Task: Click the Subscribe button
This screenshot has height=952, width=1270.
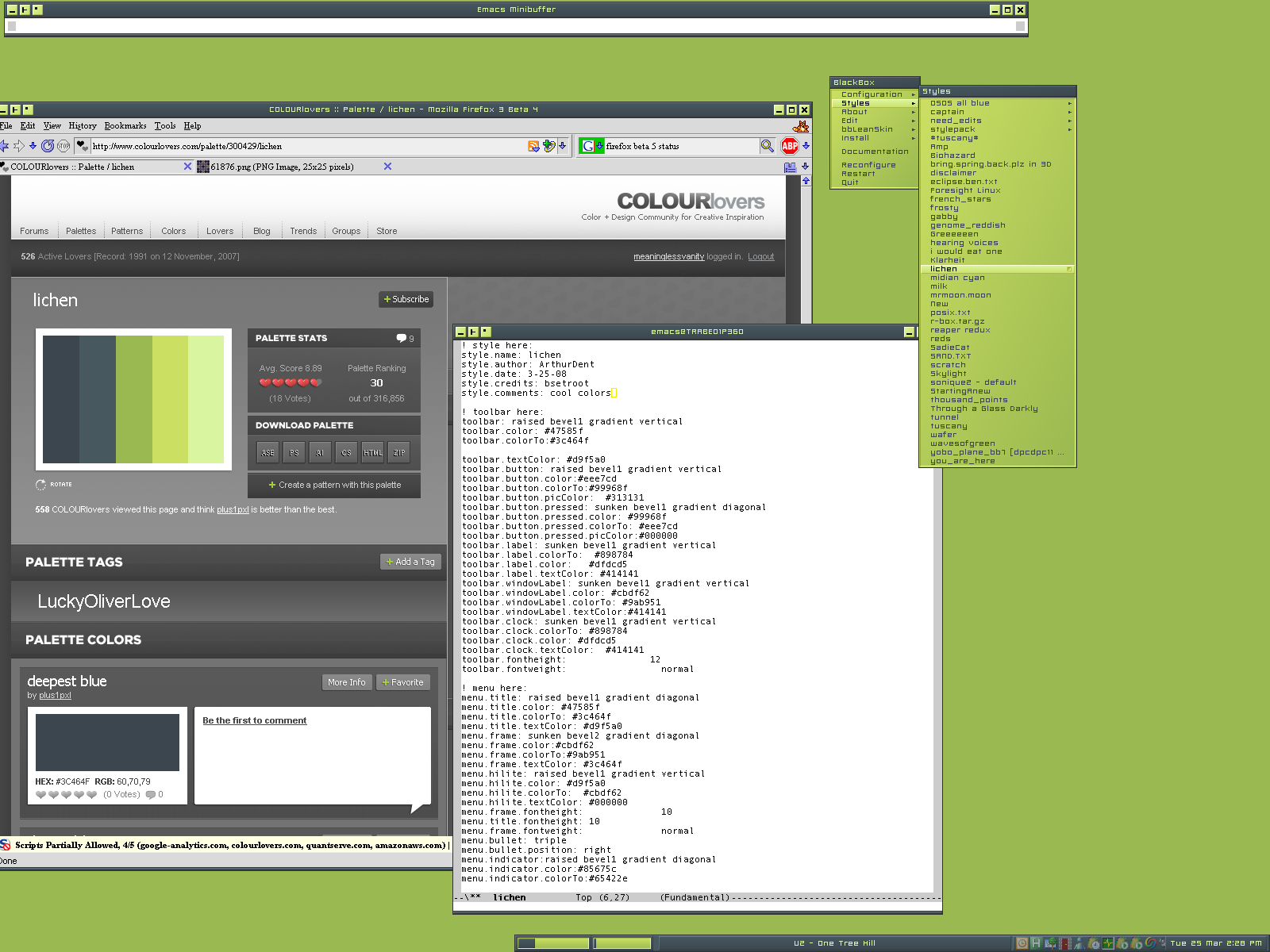Action: [x=406, y=299]
